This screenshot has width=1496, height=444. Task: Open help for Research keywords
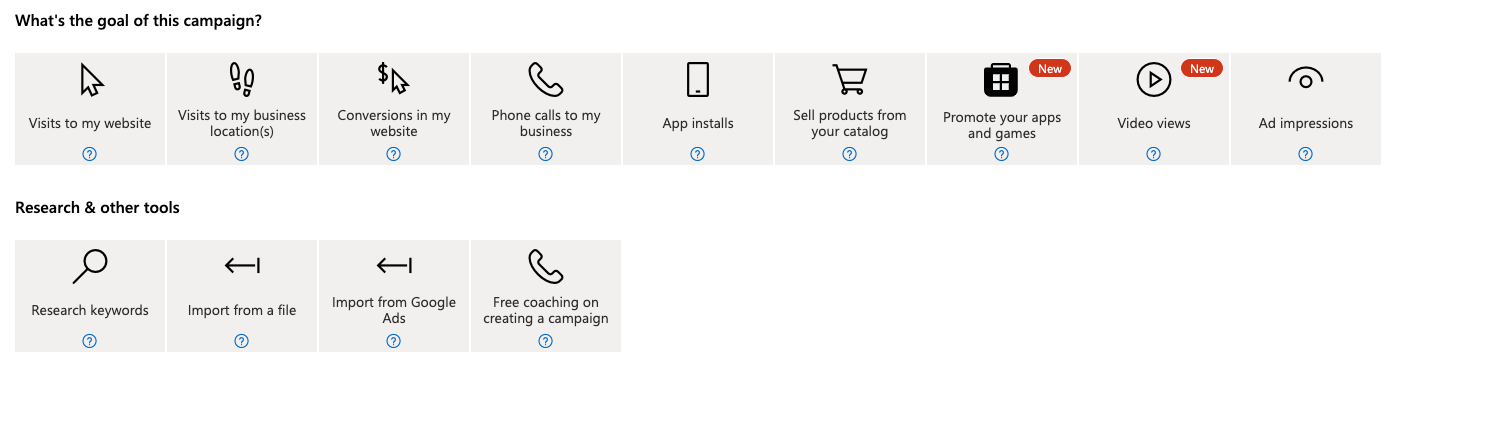click(90, 341)
